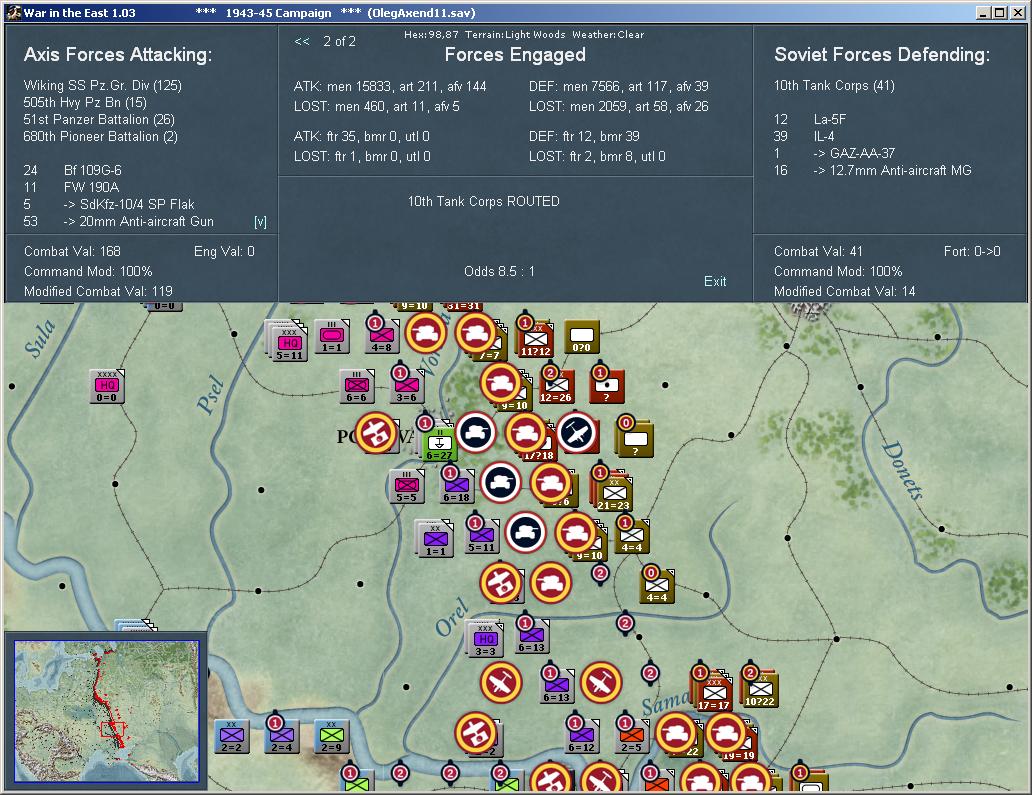Click the 'Odds 8.5 : 1' text
1032x795 pixels.
pyautogui.click(x=500, y=271)
